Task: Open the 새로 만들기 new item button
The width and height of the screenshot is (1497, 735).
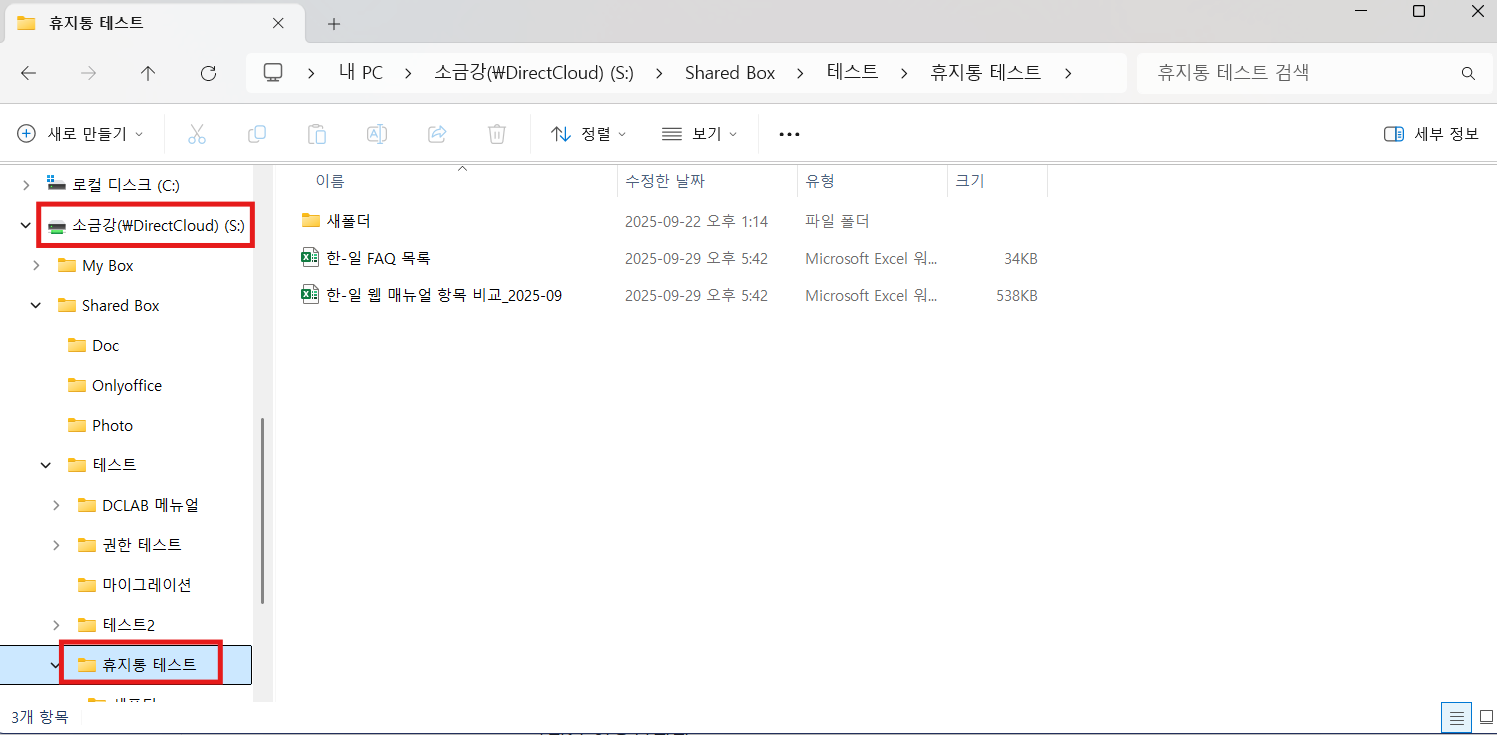Action: [80, 134]
